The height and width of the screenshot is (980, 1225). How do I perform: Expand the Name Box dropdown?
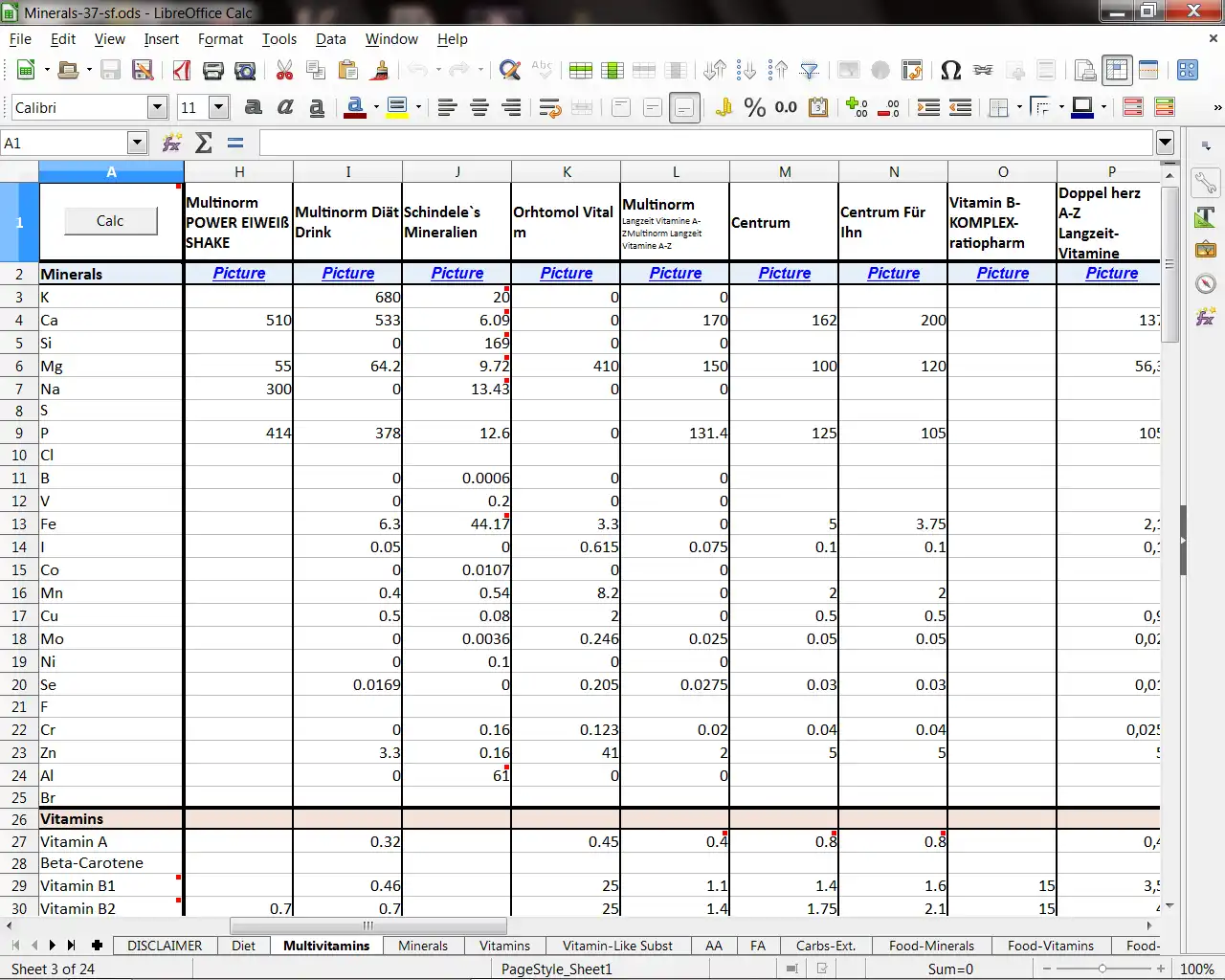[137, 143]
